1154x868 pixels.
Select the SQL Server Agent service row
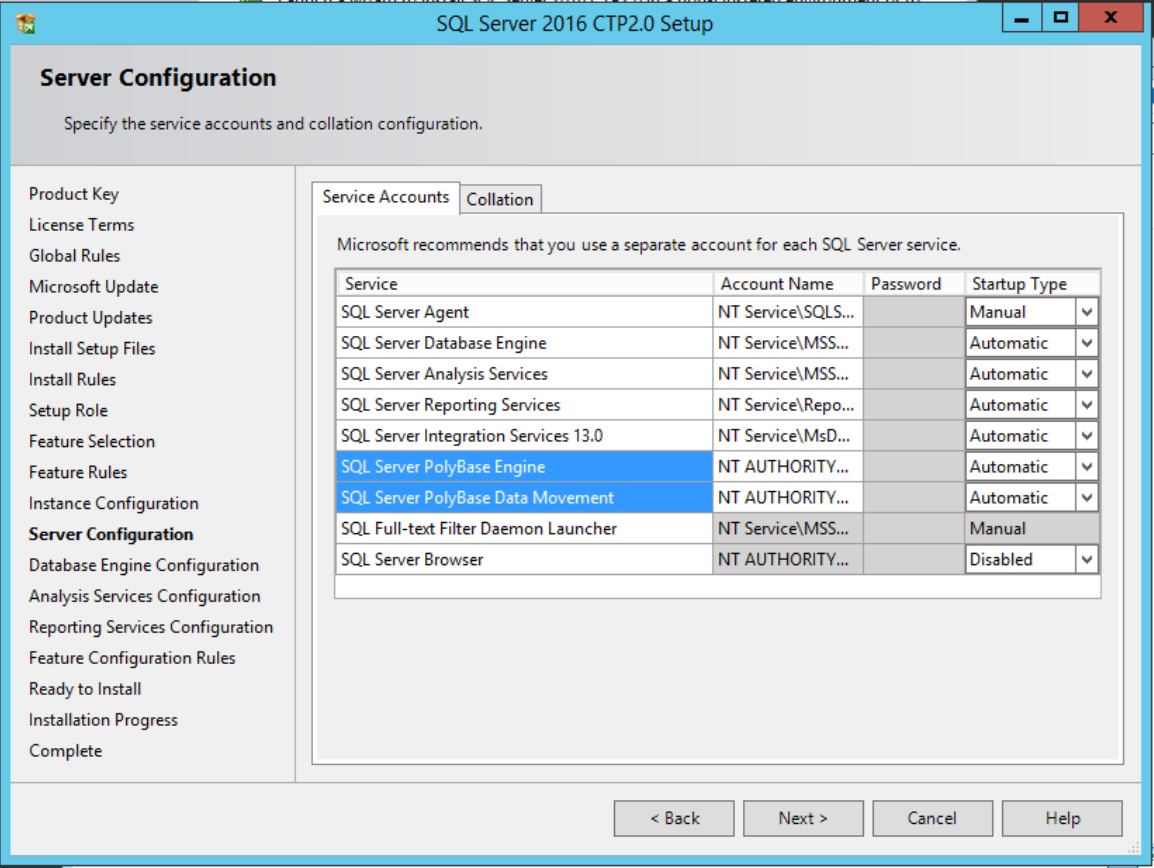pyautogui.click(x=524, y=312)
